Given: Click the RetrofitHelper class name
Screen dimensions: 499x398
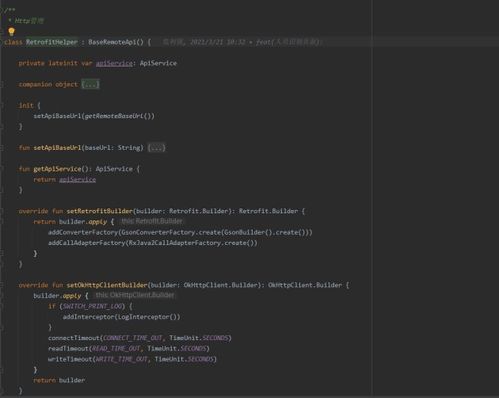Looking at the screenshot, I should click(x=52, y=42).
